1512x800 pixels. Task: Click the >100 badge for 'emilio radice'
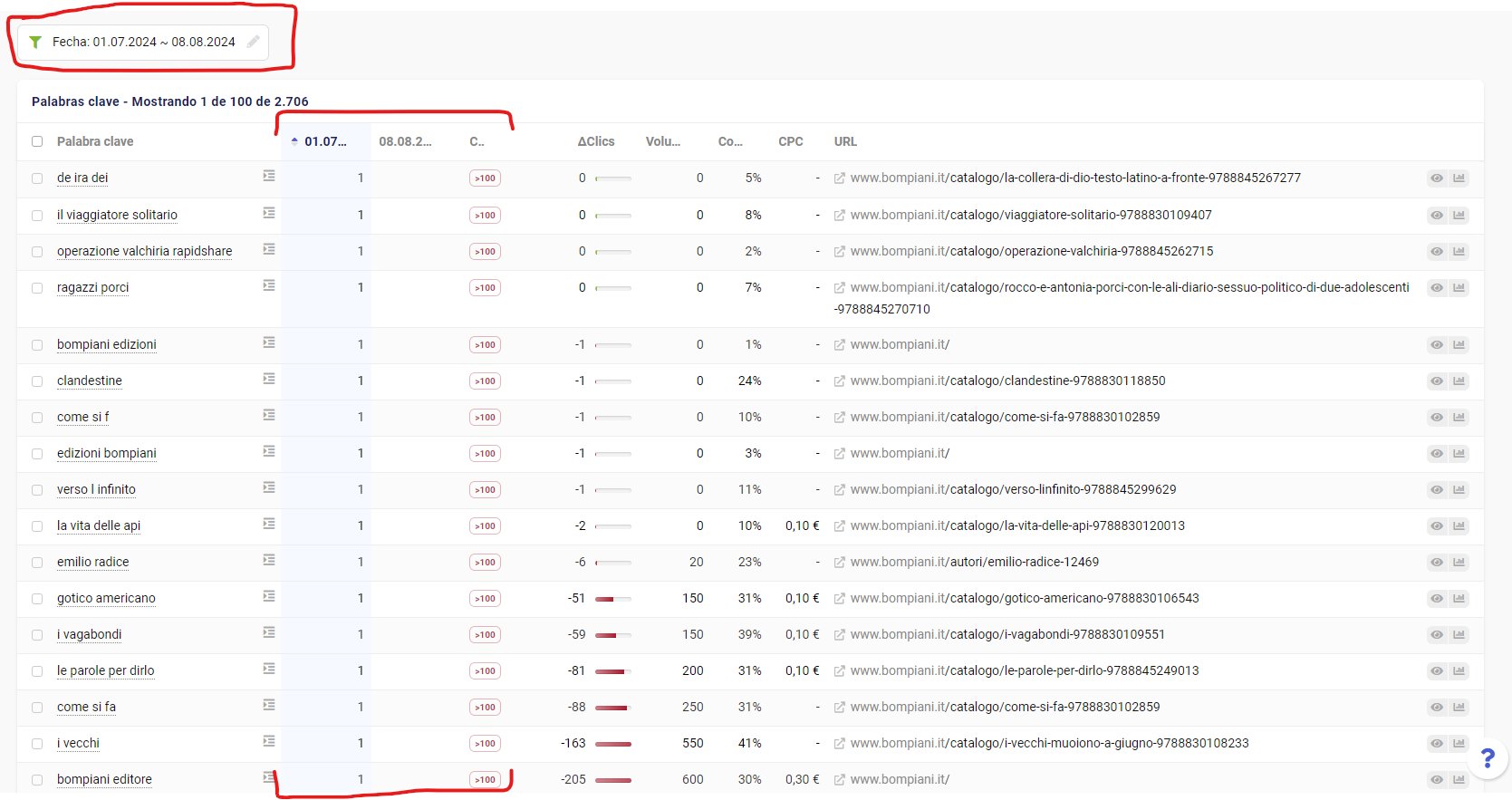point(485,562)
